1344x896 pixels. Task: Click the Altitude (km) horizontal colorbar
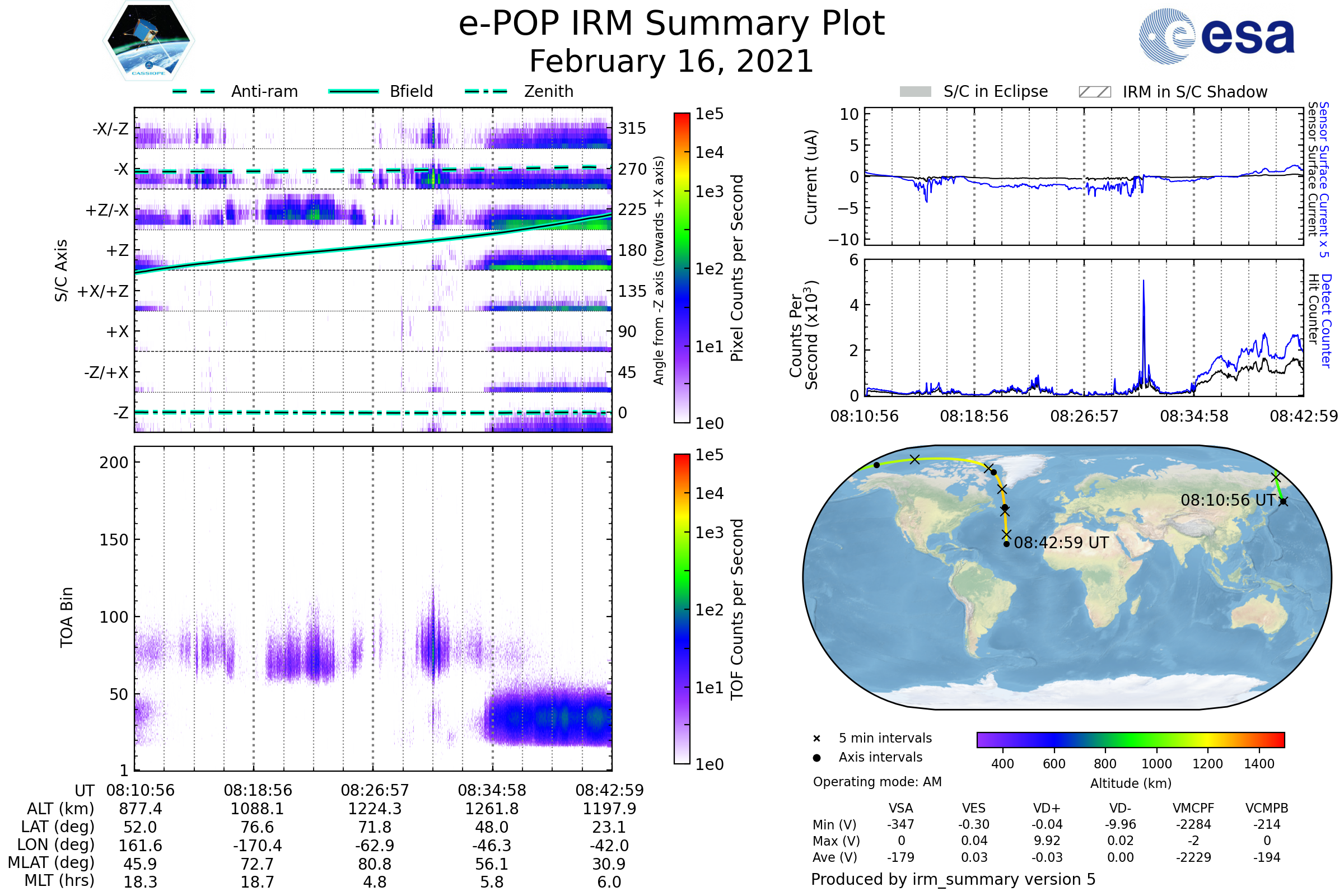tap(1130, 739)
